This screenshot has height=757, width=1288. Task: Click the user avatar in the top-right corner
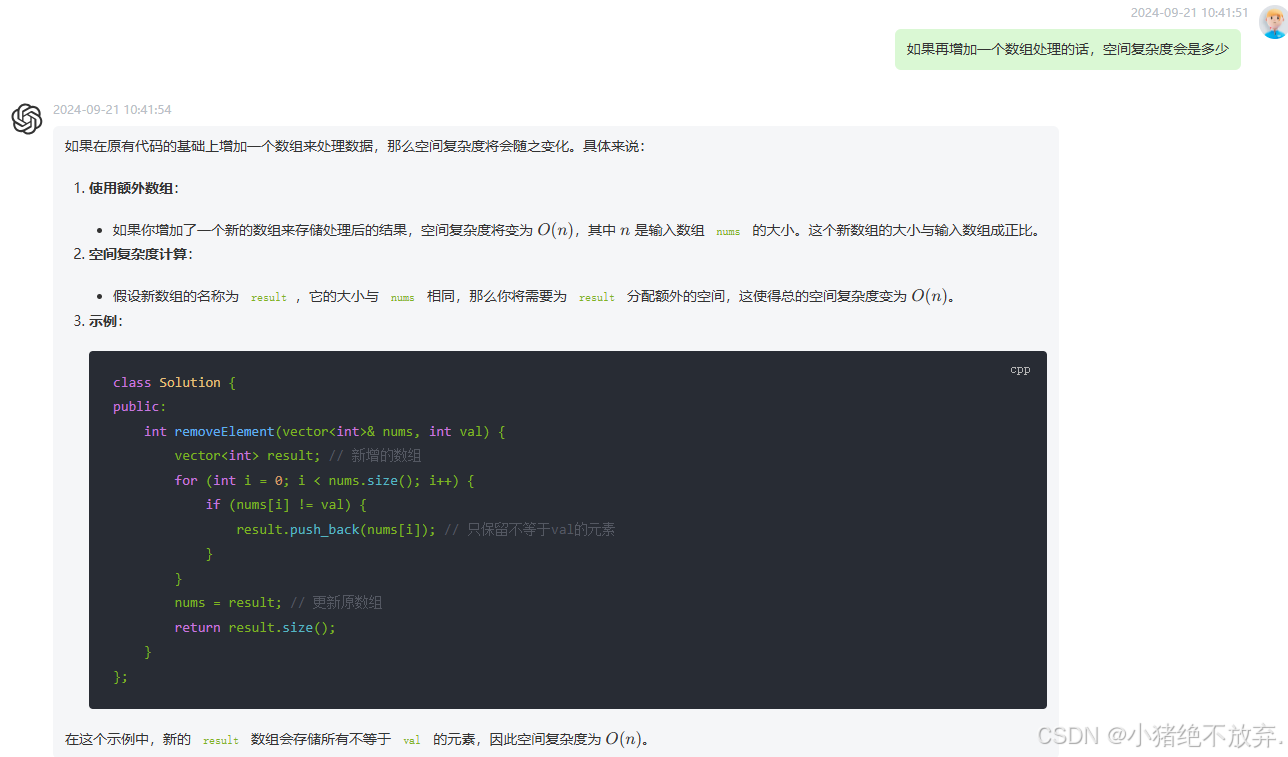click(1271, 21)
